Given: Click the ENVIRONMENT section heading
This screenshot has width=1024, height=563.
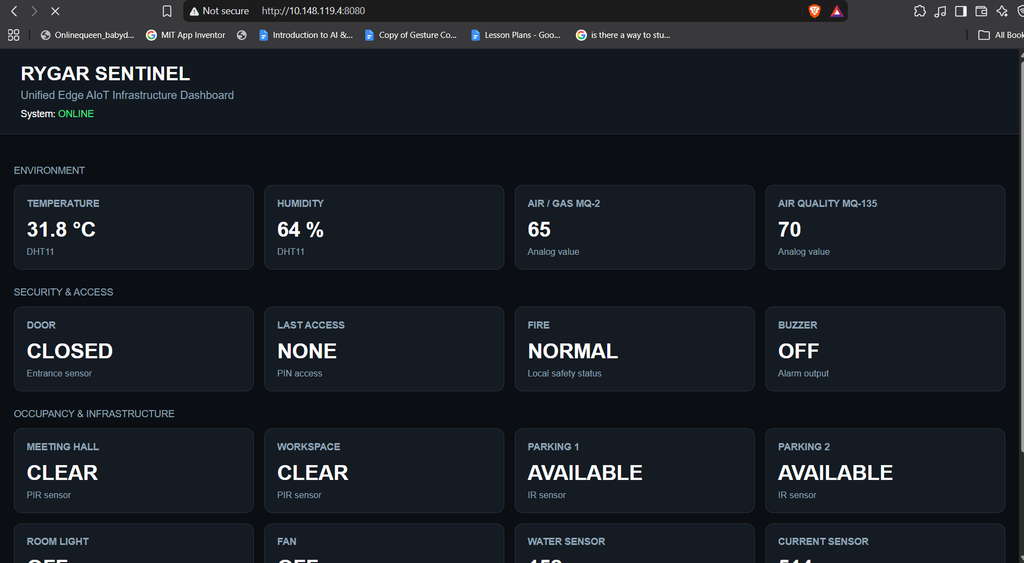Looking at the screenshot, I should (x=49, y=170).
